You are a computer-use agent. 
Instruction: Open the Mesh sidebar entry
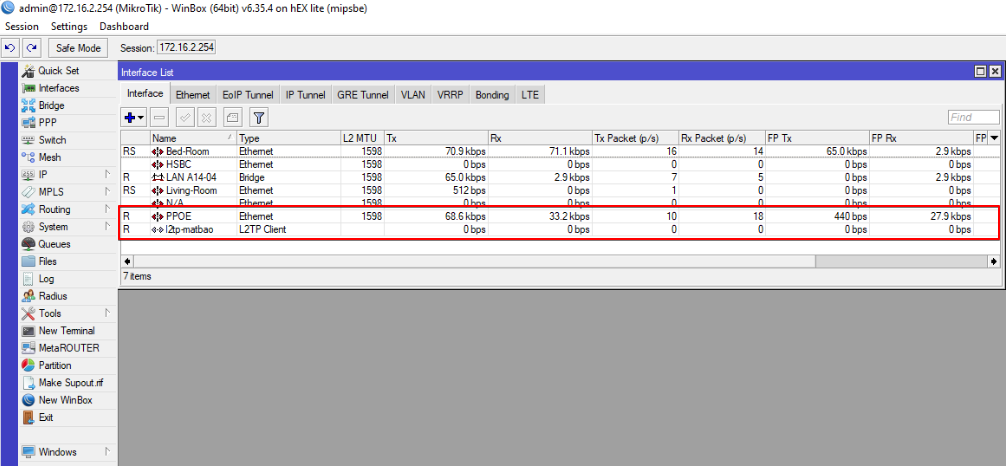50,157
